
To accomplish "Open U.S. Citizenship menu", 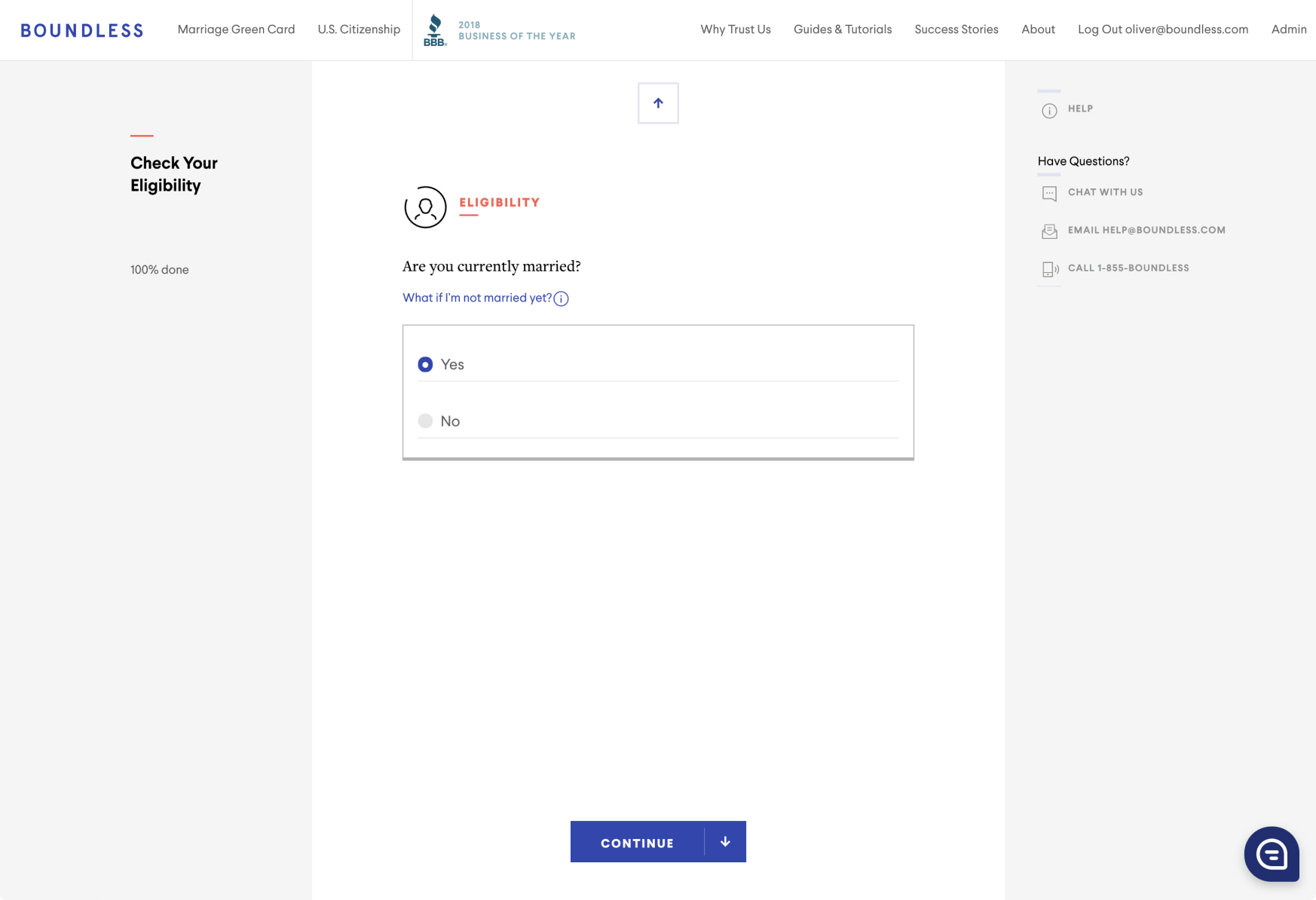I will pyautogui.click(x=359, y=29).
